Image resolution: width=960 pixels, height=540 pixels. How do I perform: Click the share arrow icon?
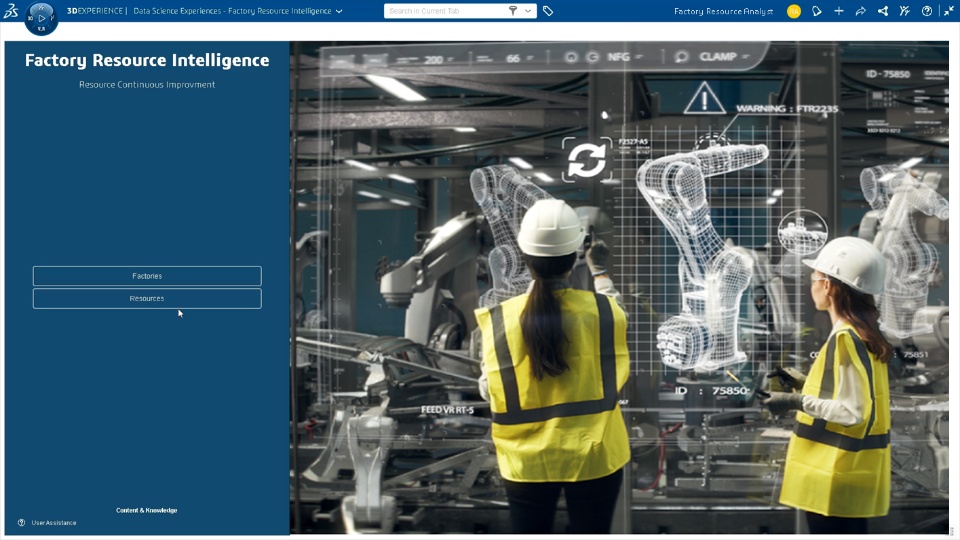(x=861, y=11)
